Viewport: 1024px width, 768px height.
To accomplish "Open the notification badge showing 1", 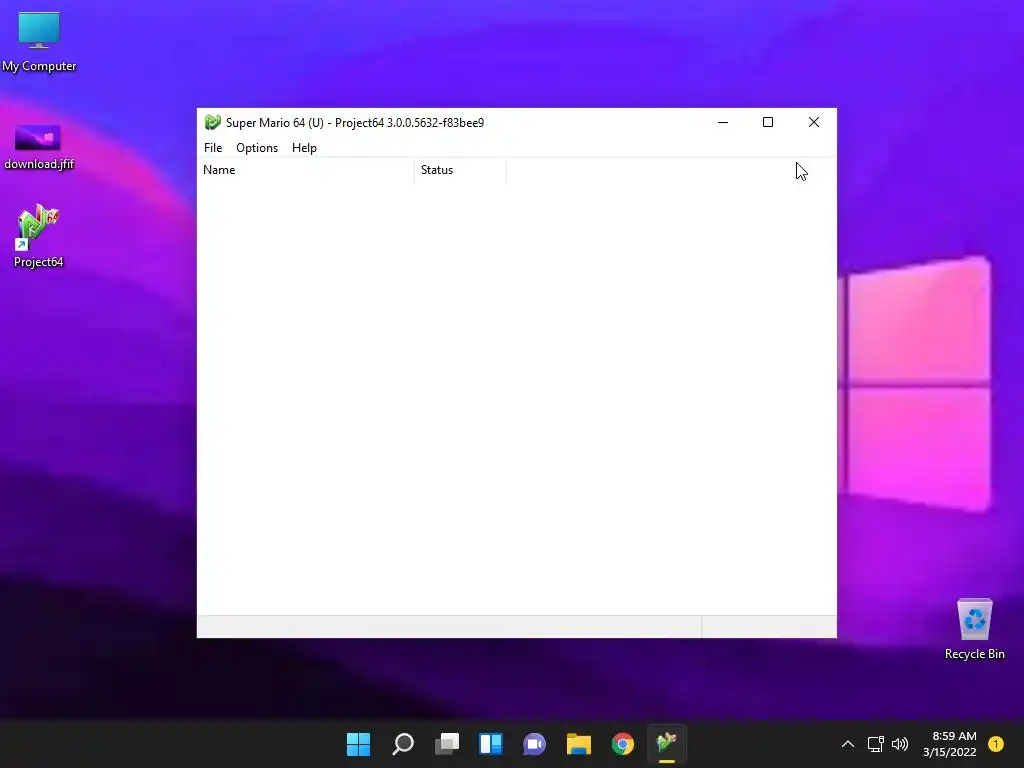I will 996,744.
